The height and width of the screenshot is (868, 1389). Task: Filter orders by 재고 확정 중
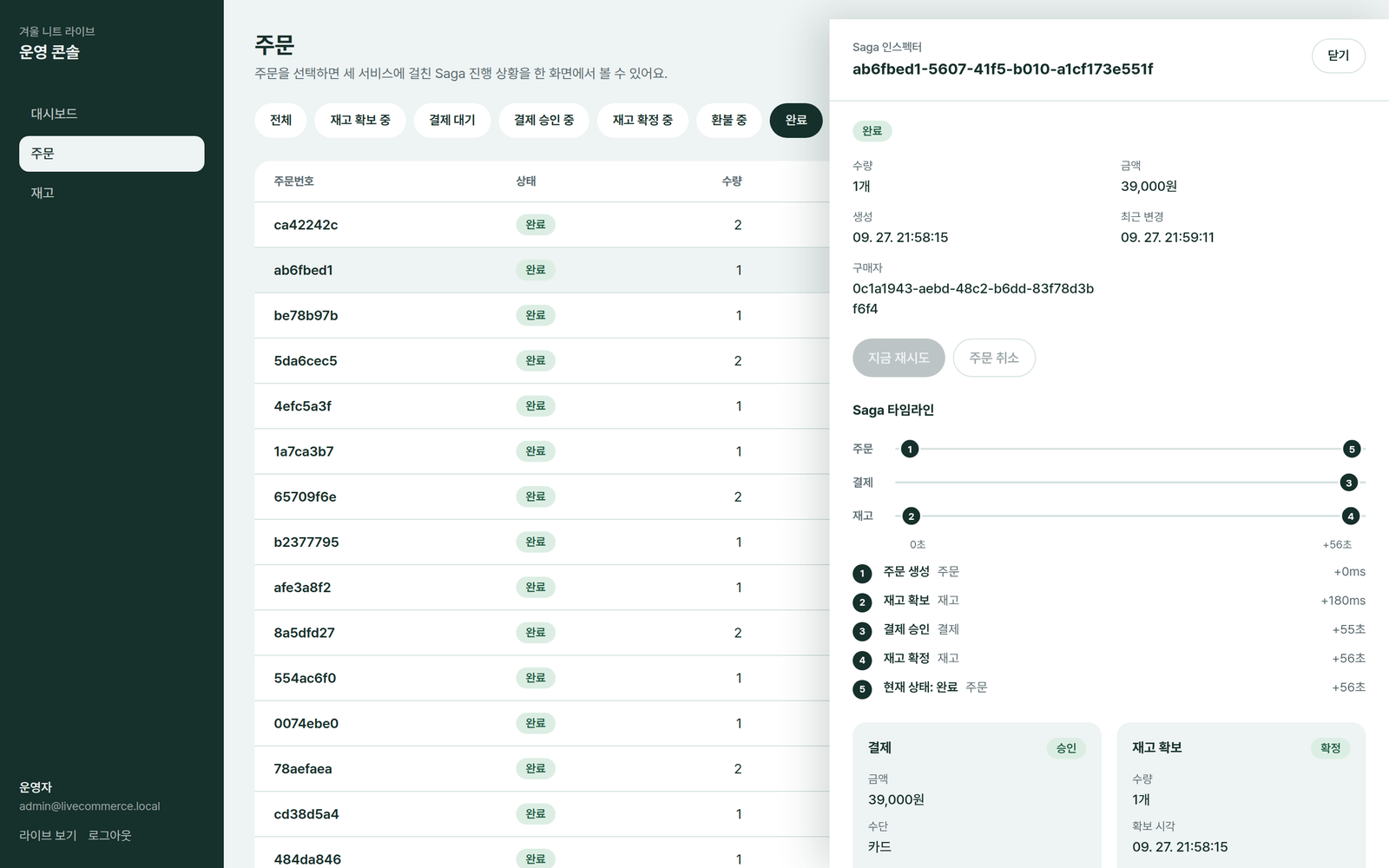[x=642, y=120]
